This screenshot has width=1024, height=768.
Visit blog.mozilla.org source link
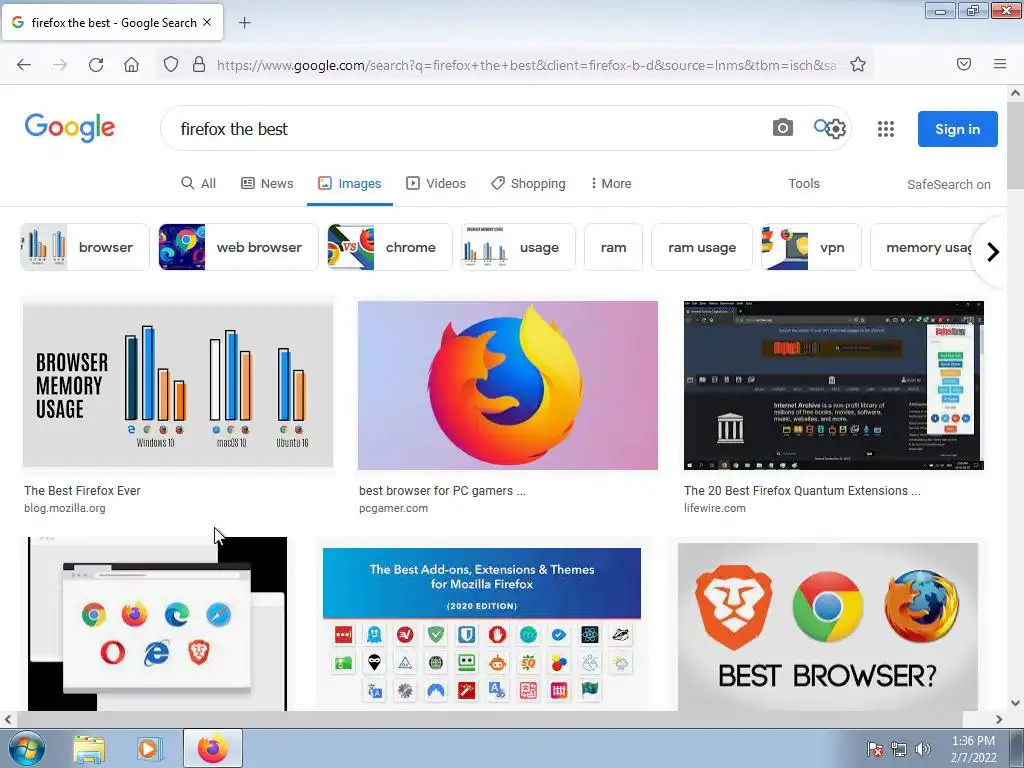[x=65, y=508]
